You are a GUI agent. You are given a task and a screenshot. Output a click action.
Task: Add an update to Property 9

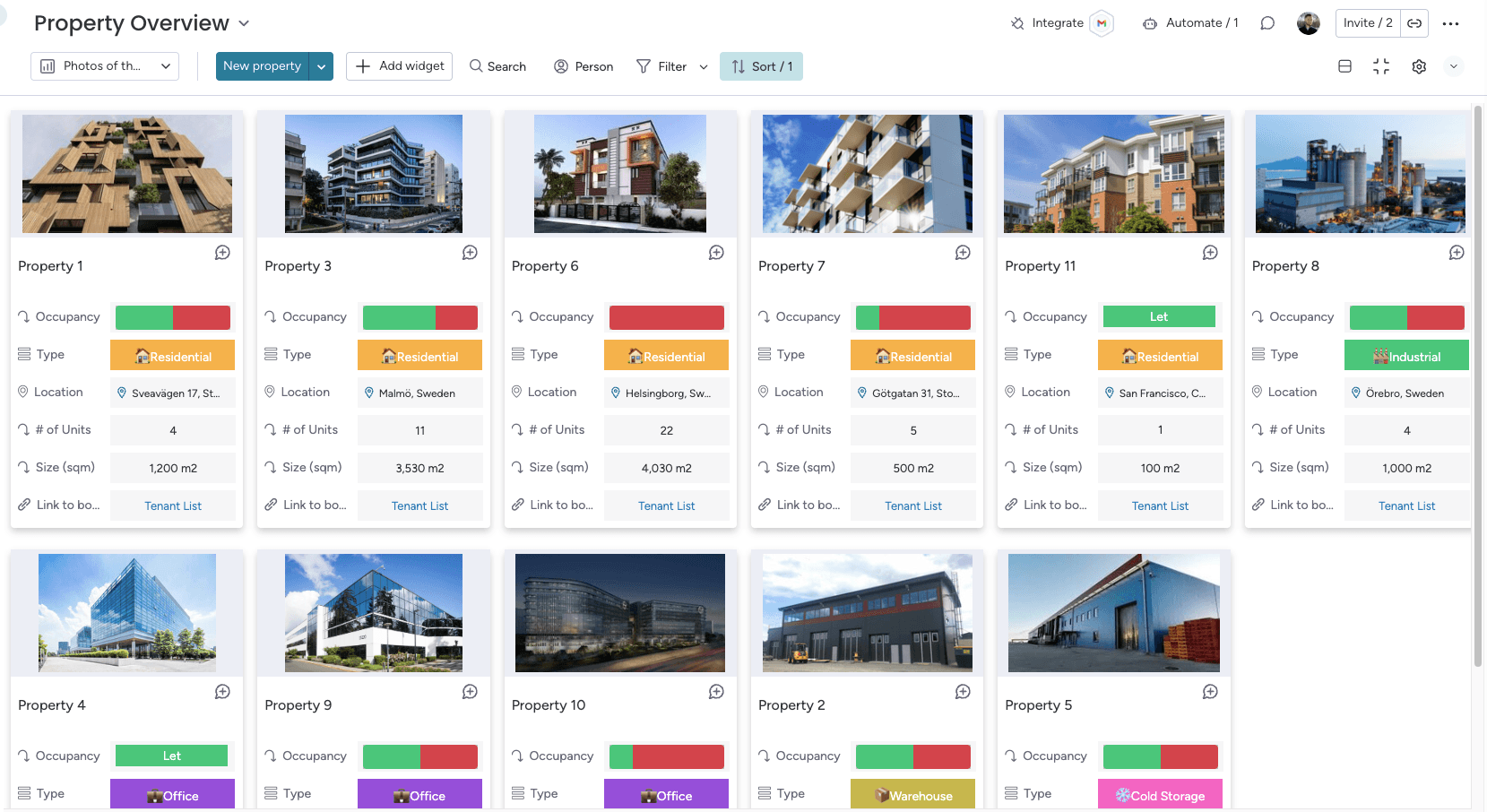tap(470, 692)
